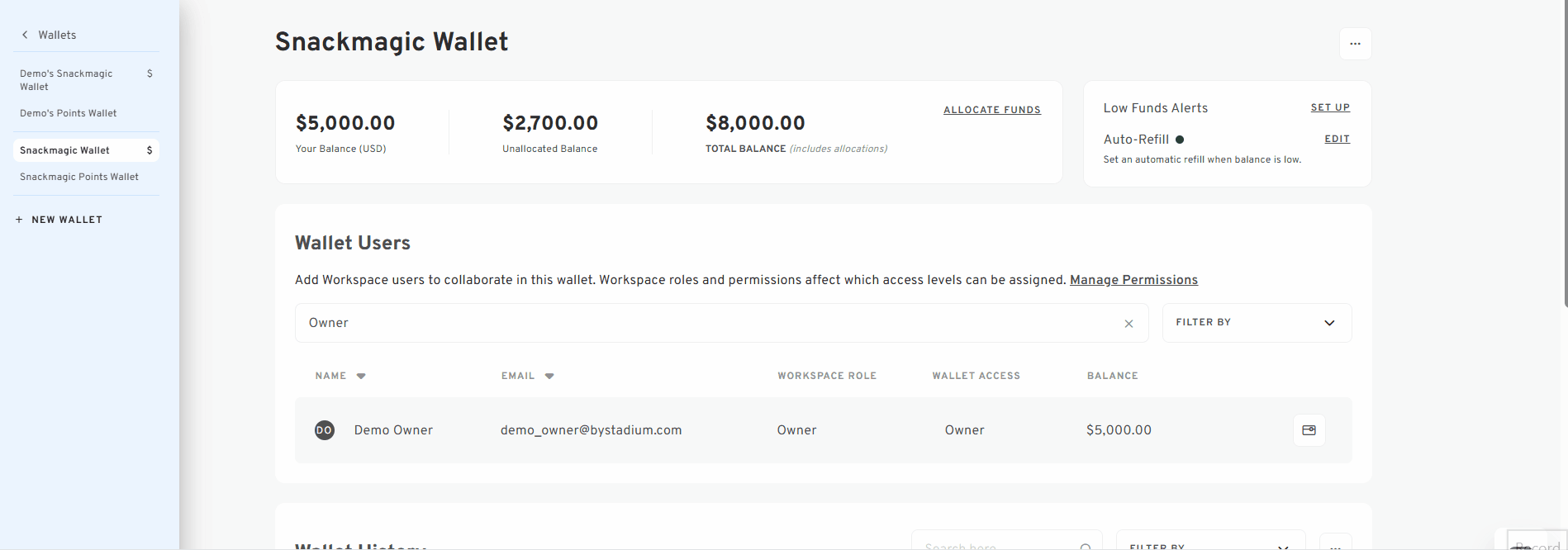Image resolution: width=1568 pixels, height=550 pixels.
Task: Open the Manage Permissions link
Action: (1133, 280)
